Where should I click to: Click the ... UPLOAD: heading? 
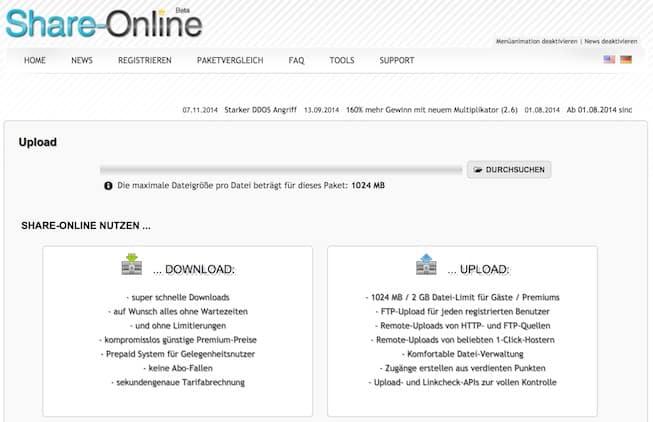tap(477, 269)
